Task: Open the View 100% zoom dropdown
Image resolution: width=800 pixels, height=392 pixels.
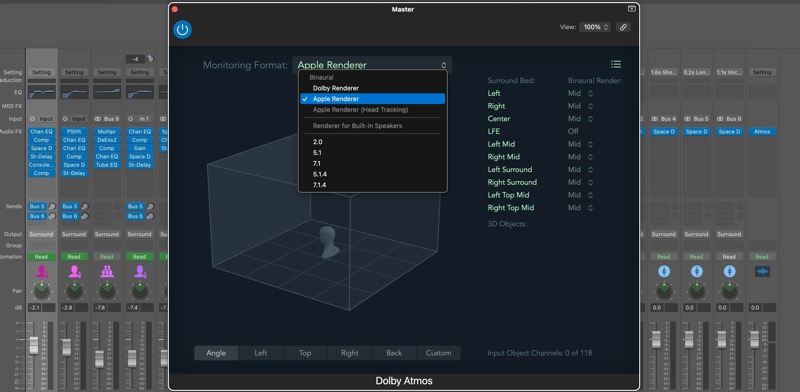Action: click(595, 28)
